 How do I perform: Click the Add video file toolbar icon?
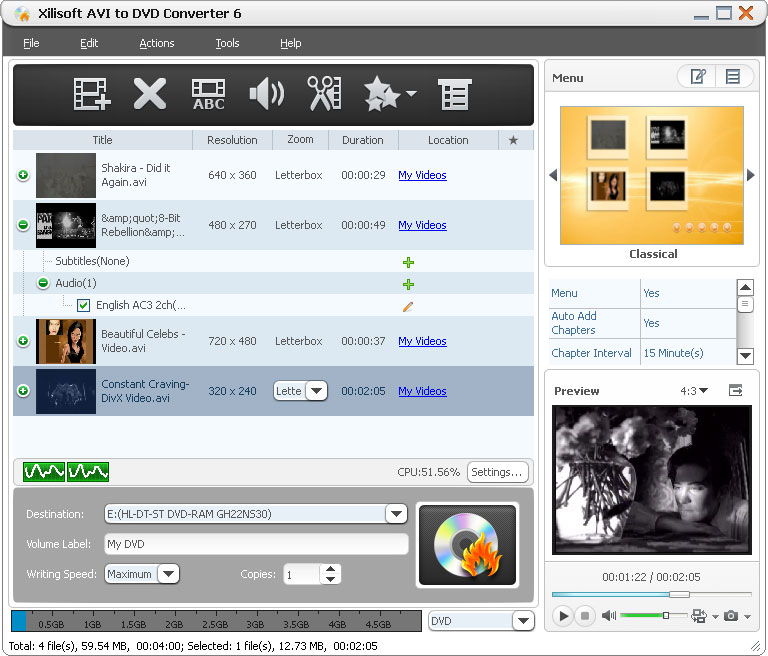[92, 94]
